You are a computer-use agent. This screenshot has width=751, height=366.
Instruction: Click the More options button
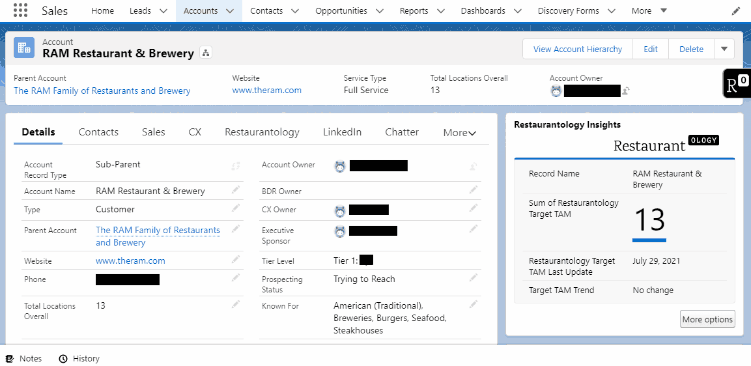point(707,320)
